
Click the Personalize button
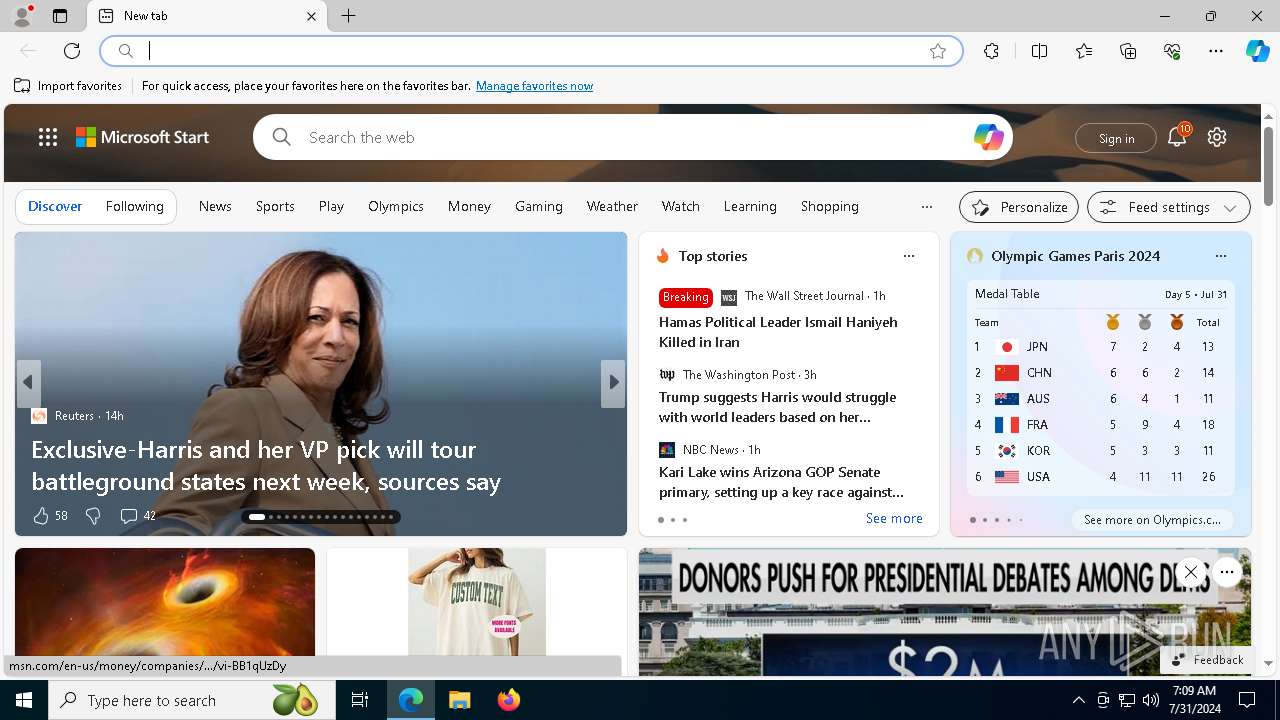(1019, 207)
